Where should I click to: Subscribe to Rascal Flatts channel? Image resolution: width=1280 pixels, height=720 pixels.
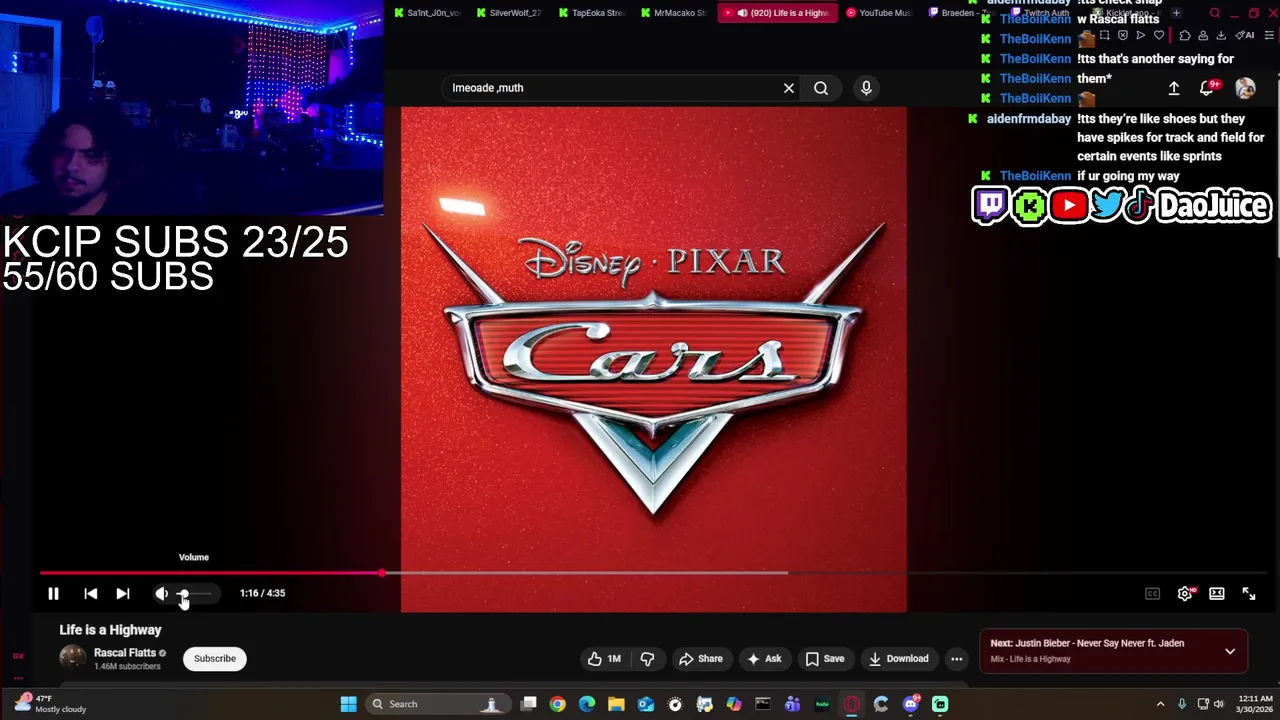pos(215,658)
